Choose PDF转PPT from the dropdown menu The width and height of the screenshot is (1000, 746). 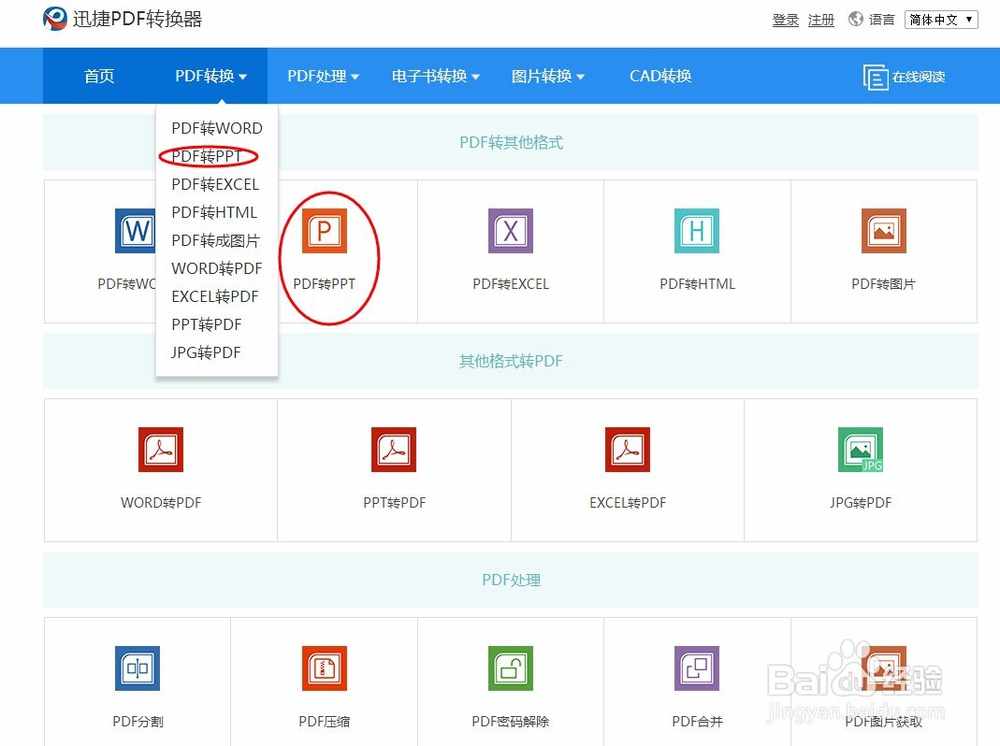[207, 156]
